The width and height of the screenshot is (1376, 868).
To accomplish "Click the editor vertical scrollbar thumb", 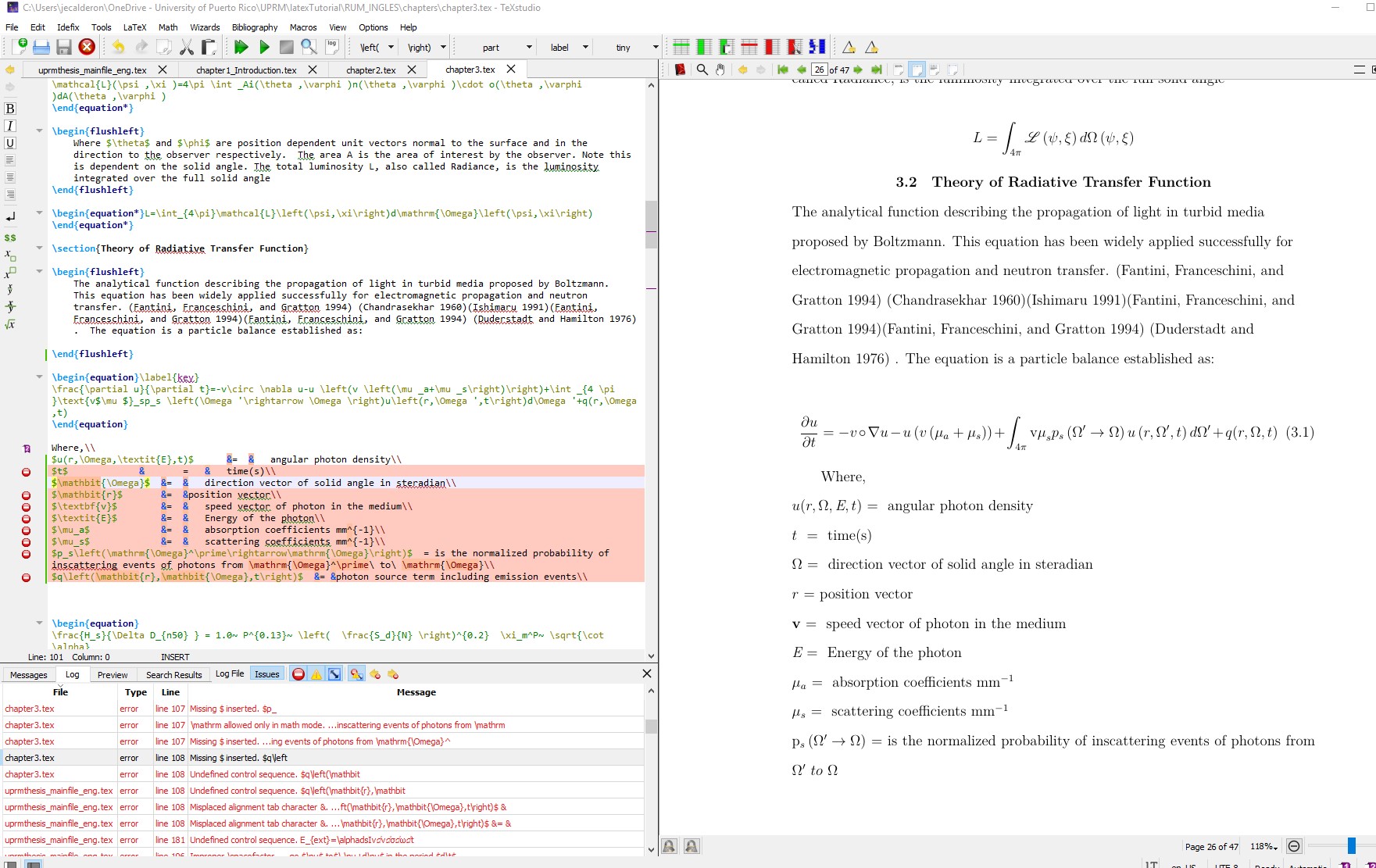I will tap(651, 224).
